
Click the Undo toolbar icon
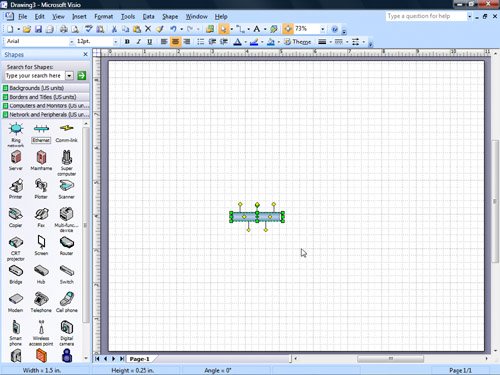[x=173, y=29]
